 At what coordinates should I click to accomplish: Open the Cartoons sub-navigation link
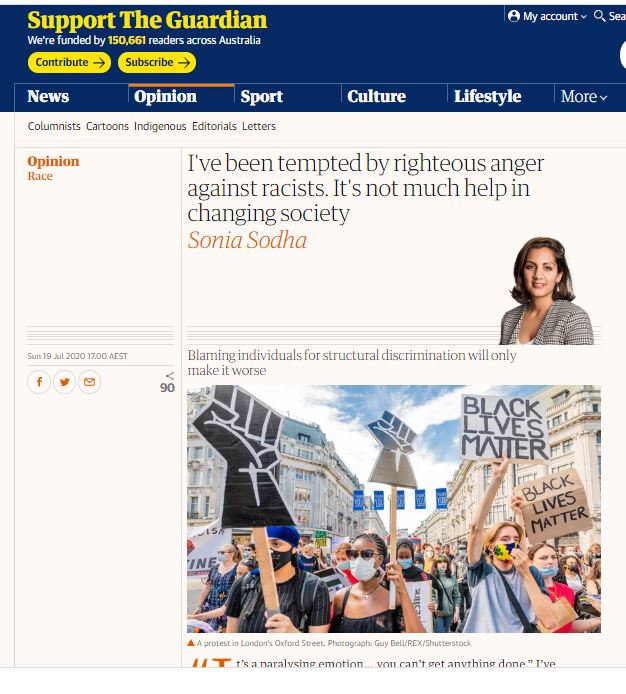click(x=107, y=126)
